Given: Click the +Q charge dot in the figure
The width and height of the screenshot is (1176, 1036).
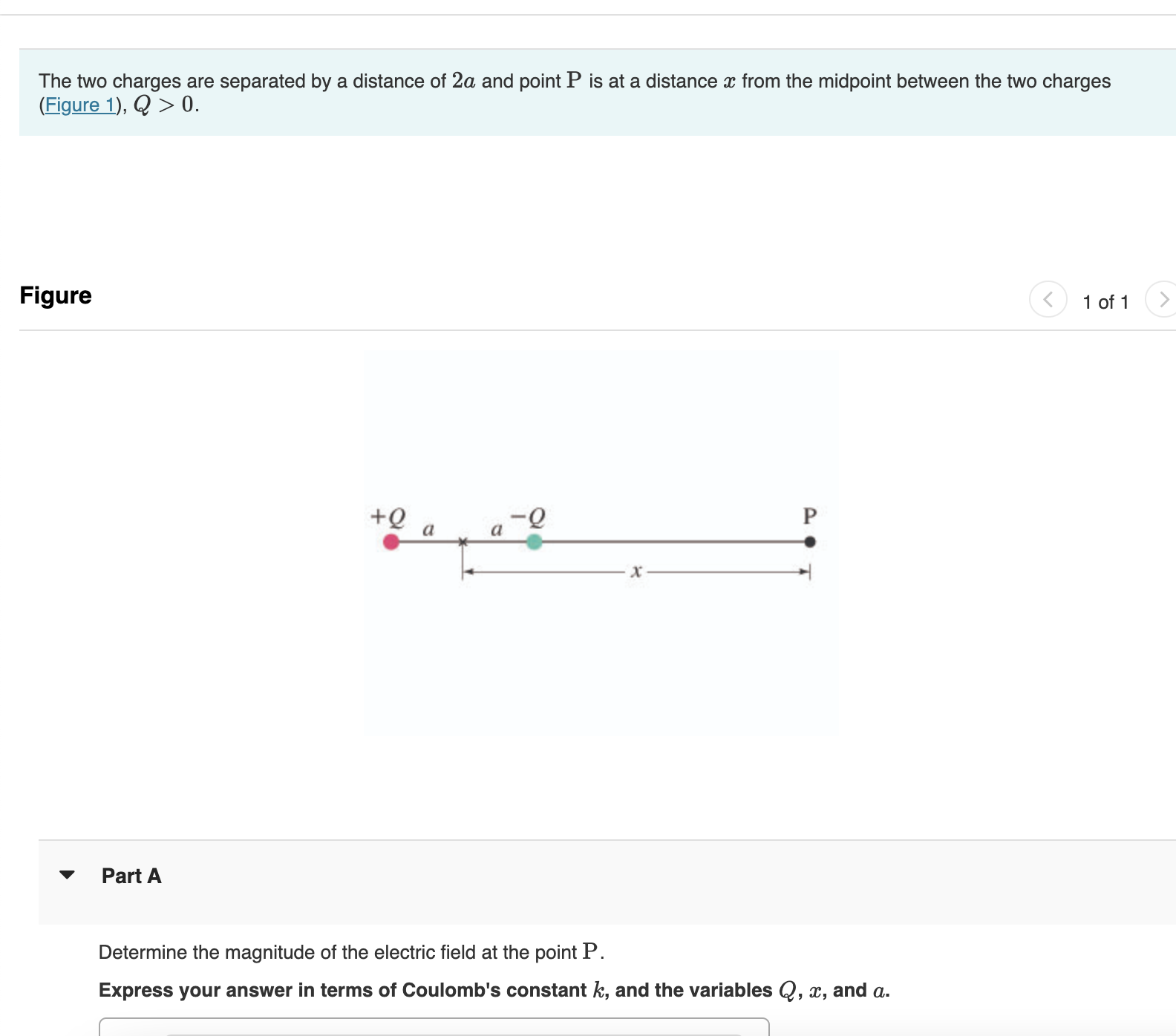Looking at the screenshot, I should click(x=391, y=542).
